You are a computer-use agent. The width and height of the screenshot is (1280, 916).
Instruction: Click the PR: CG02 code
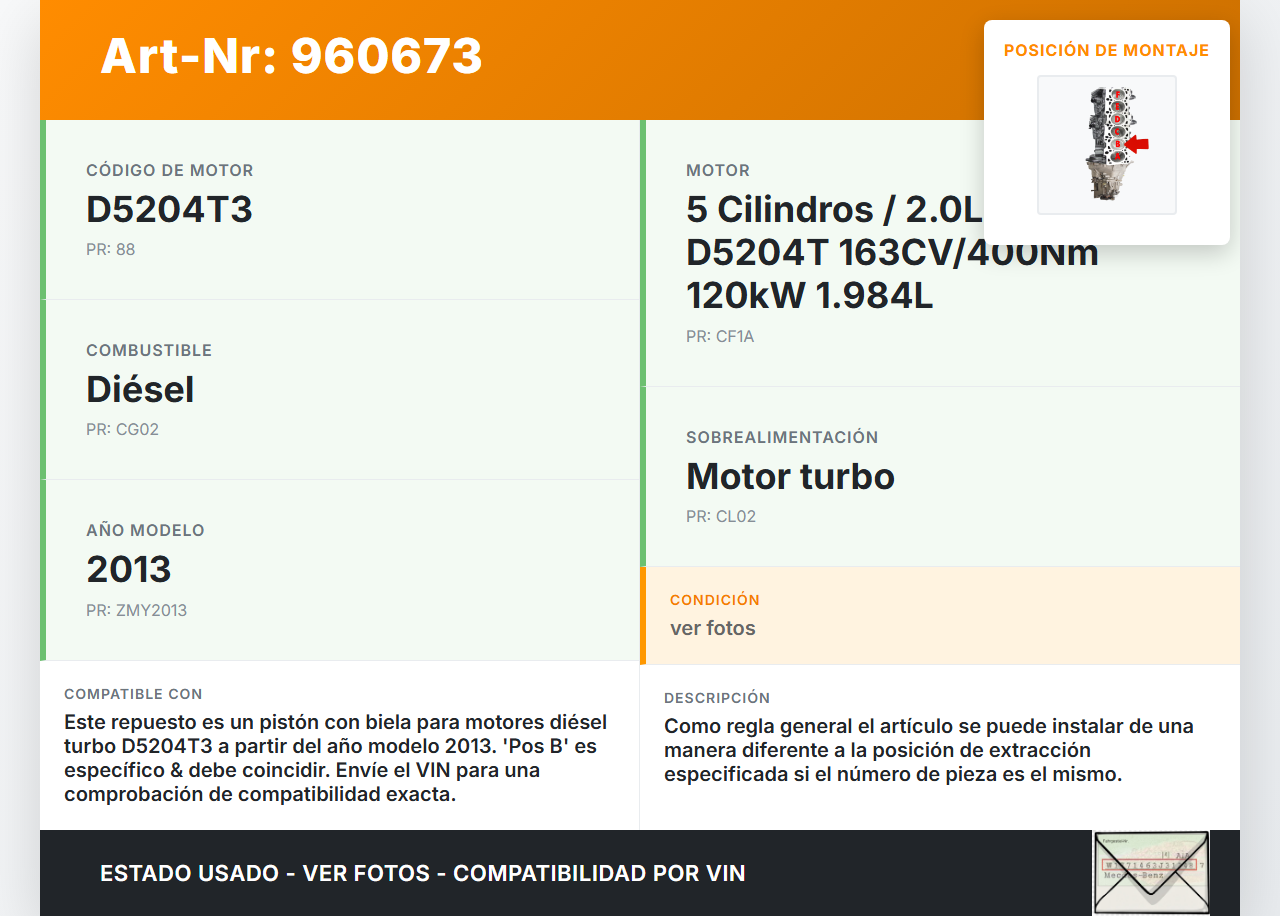coord(122,429)
